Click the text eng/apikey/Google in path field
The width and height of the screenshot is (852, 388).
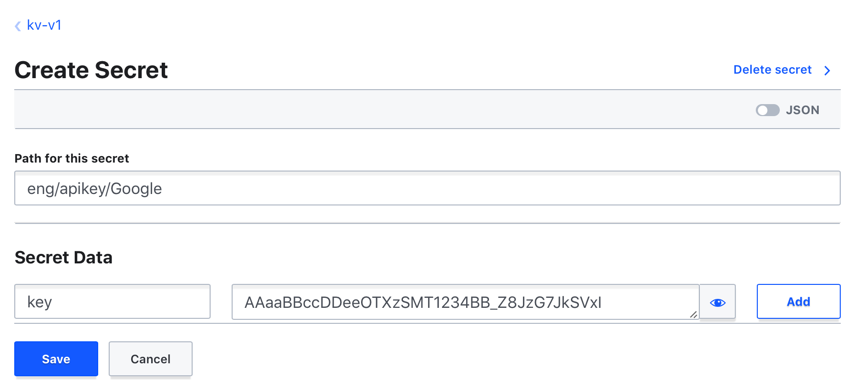[x=95, y=189]
